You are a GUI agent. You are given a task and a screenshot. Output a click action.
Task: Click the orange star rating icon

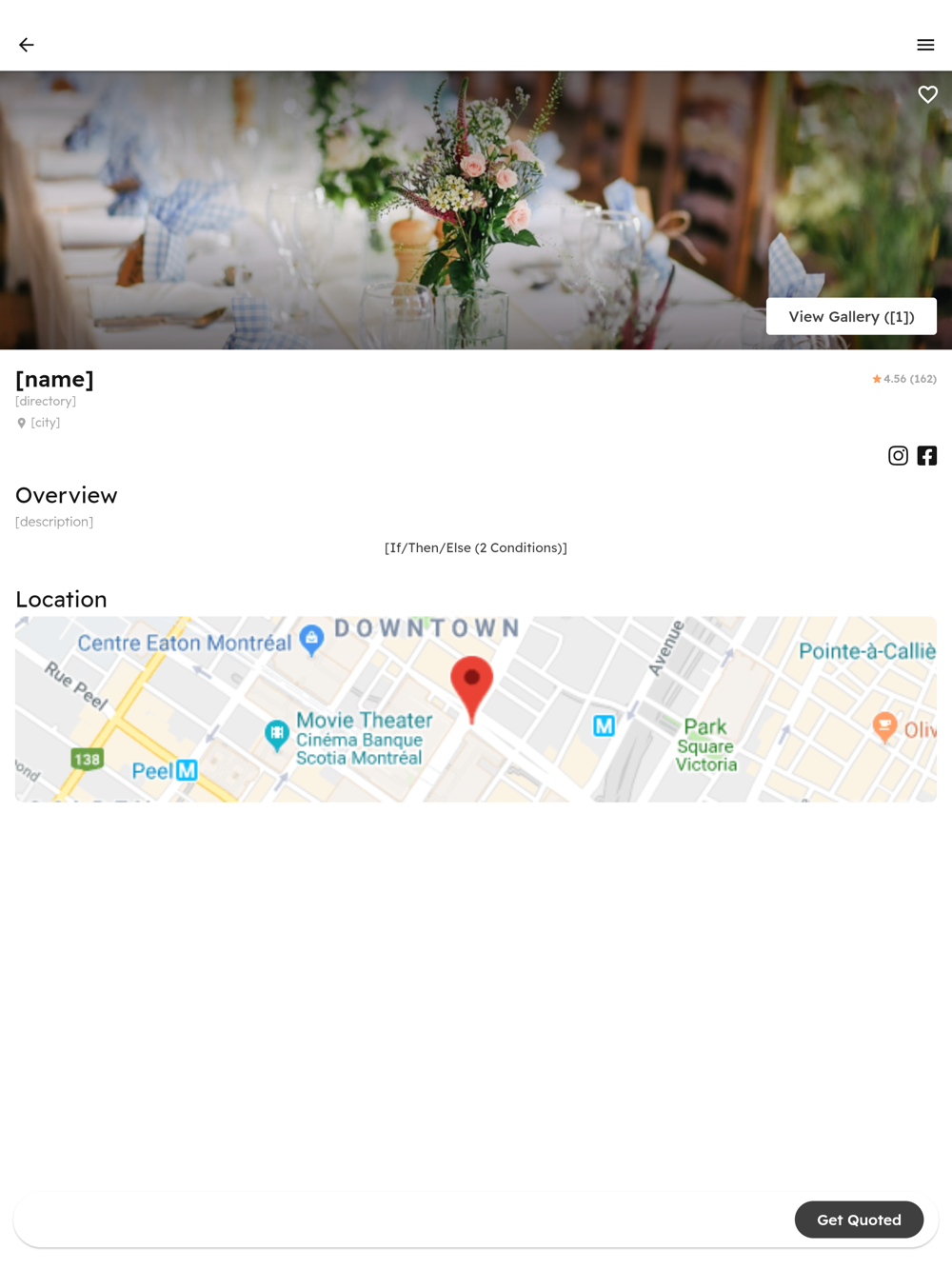click(877, 379)
